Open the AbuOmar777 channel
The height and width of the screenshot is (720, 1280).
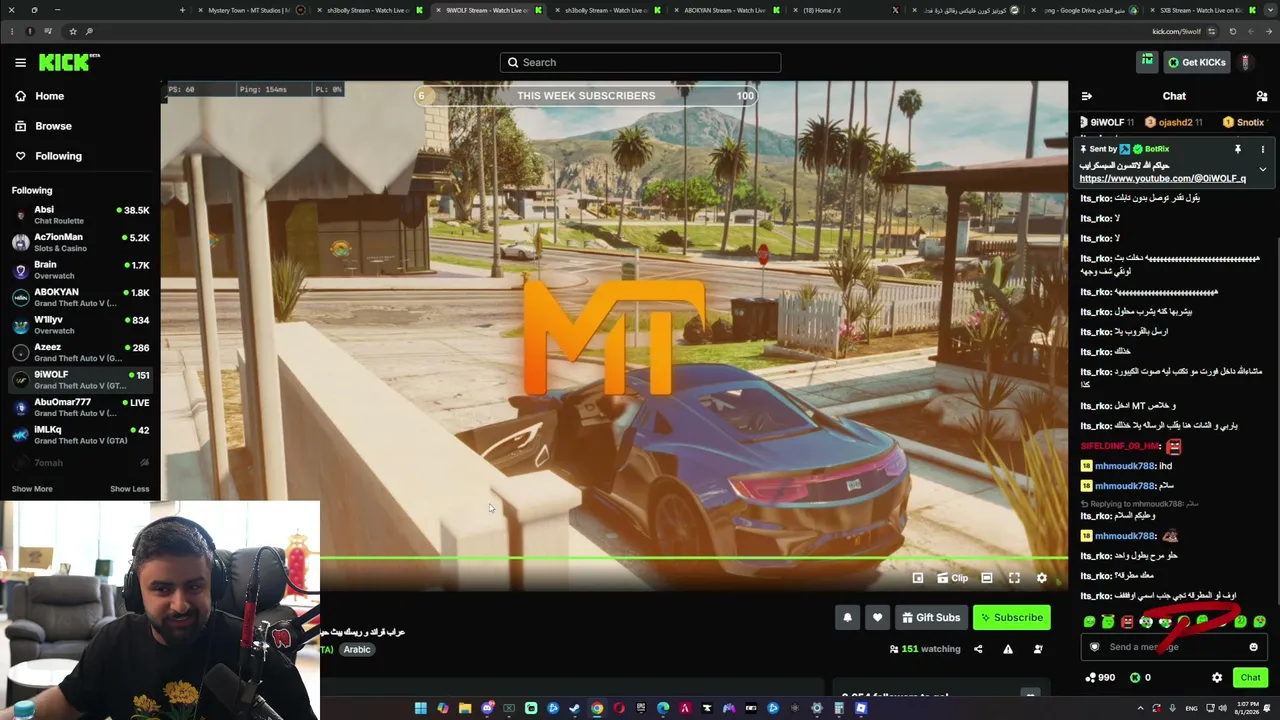pos(80,407)
